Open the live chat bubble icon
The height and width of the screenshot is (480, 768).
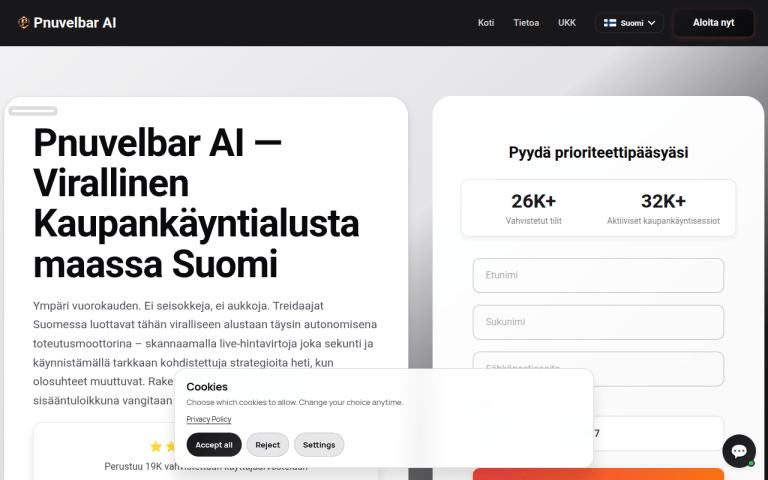(739, 451)
